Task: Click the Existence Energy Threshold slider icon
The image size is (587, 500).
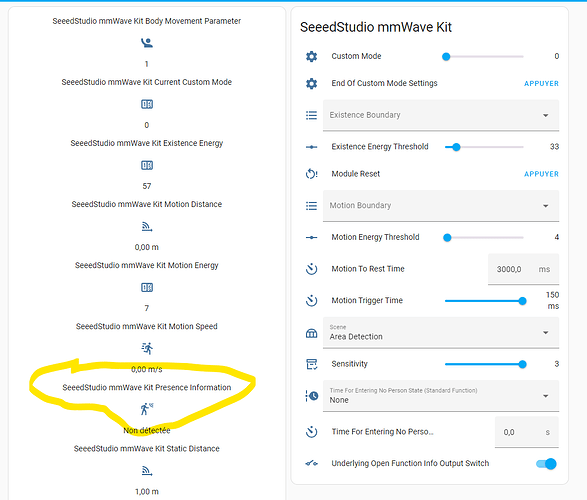Action: click(x=311, y=147)
